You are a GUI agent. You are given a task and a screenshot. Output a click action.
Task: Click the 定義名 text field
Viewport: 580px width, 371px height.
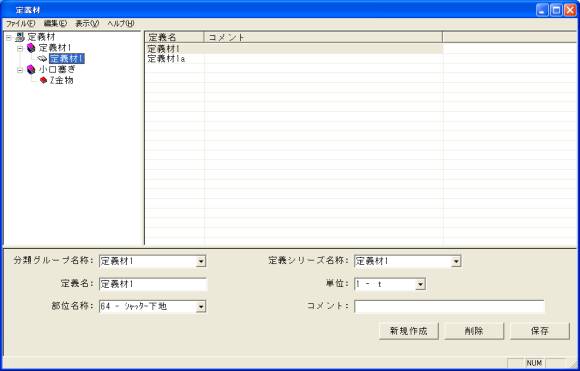(x=153, y=284)
